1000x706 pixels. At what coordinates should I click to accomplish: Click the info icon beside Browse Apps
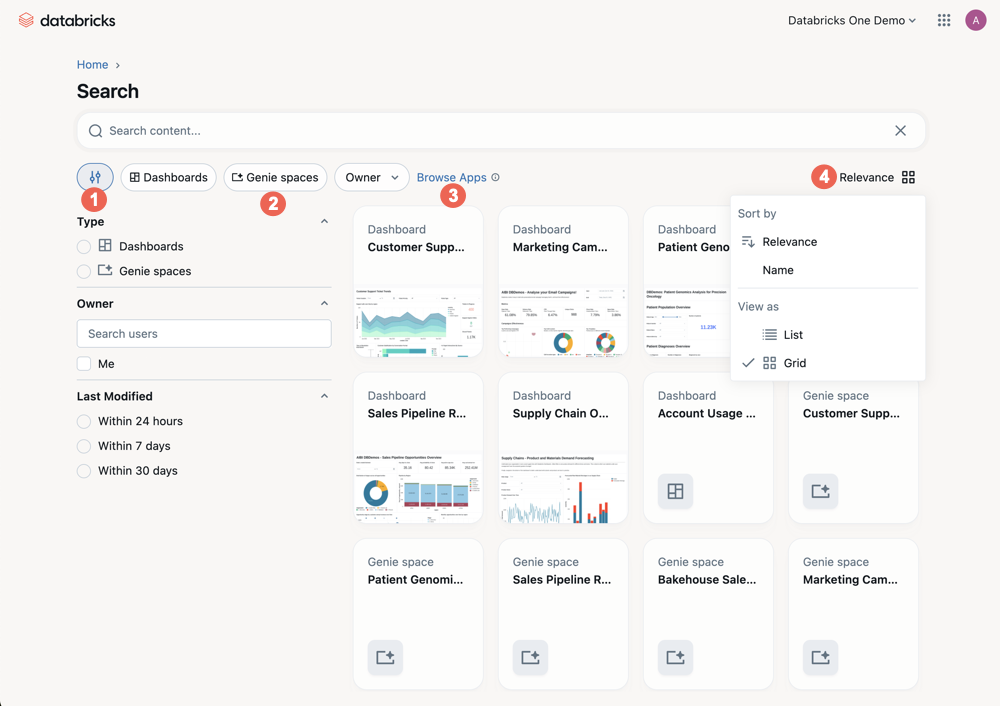tap(494, 177)
